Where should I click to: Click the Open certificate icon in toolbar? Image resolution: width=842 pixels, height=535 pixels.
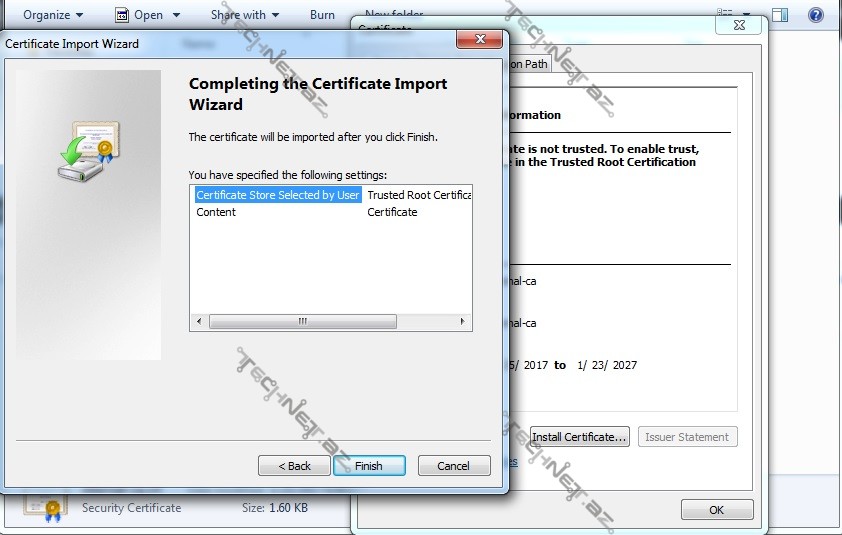(x=122, y=15)
